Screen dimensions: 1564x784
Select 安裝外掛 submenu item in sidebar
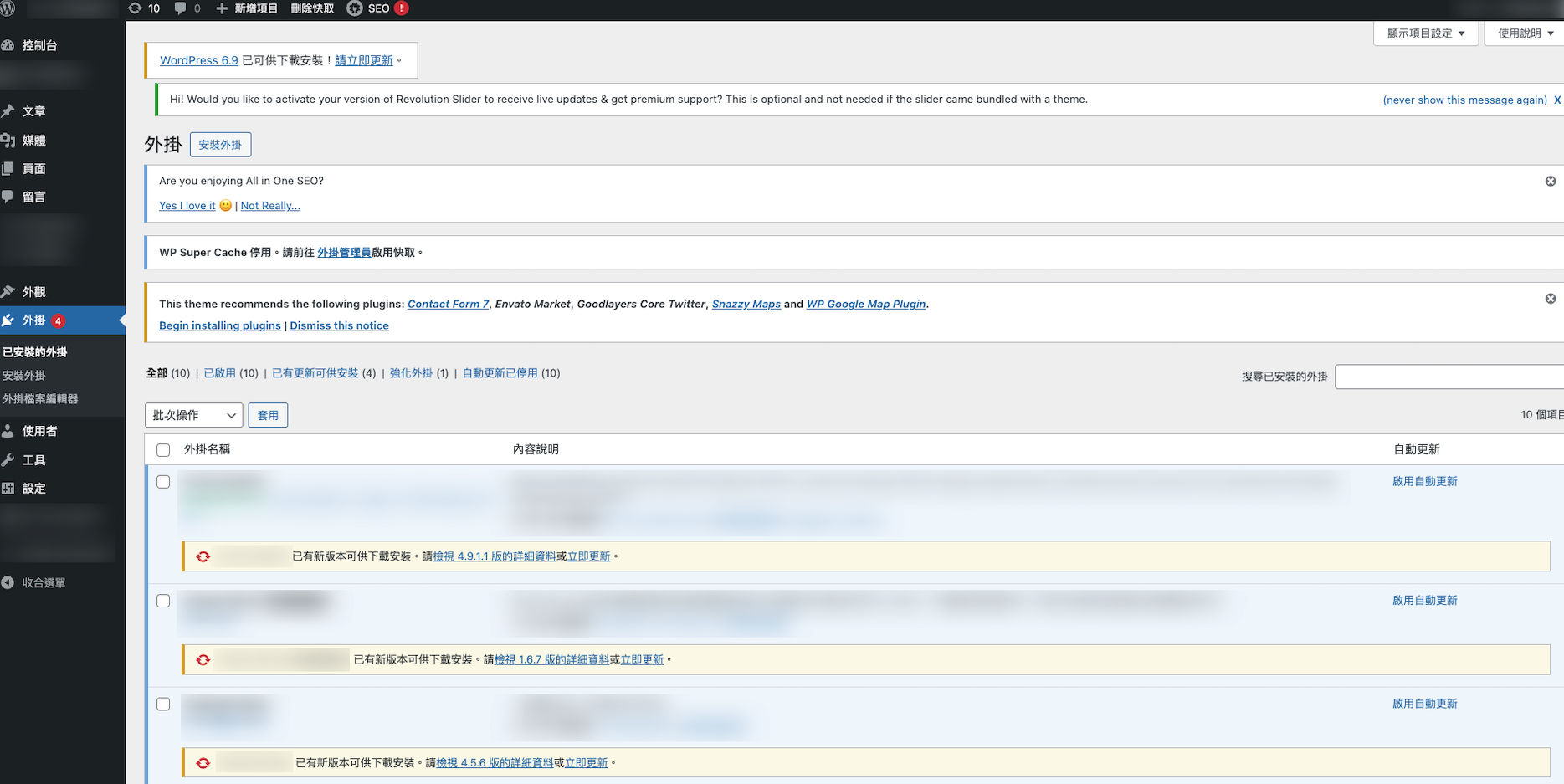coord(24,376)
